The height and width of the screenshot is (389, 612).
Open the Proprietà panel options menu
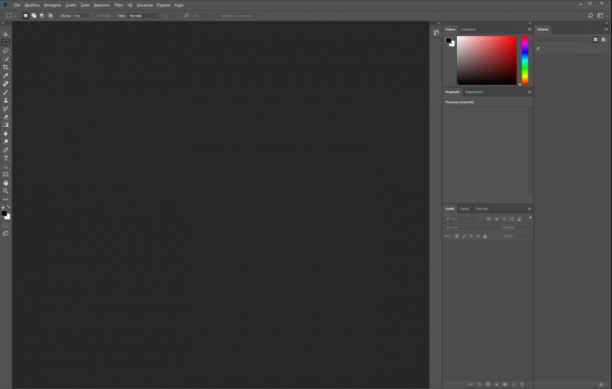530,92
